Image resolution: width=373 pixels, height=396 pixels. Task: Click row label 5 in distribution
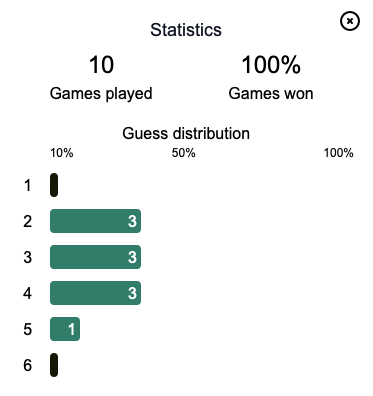(28, 329)
